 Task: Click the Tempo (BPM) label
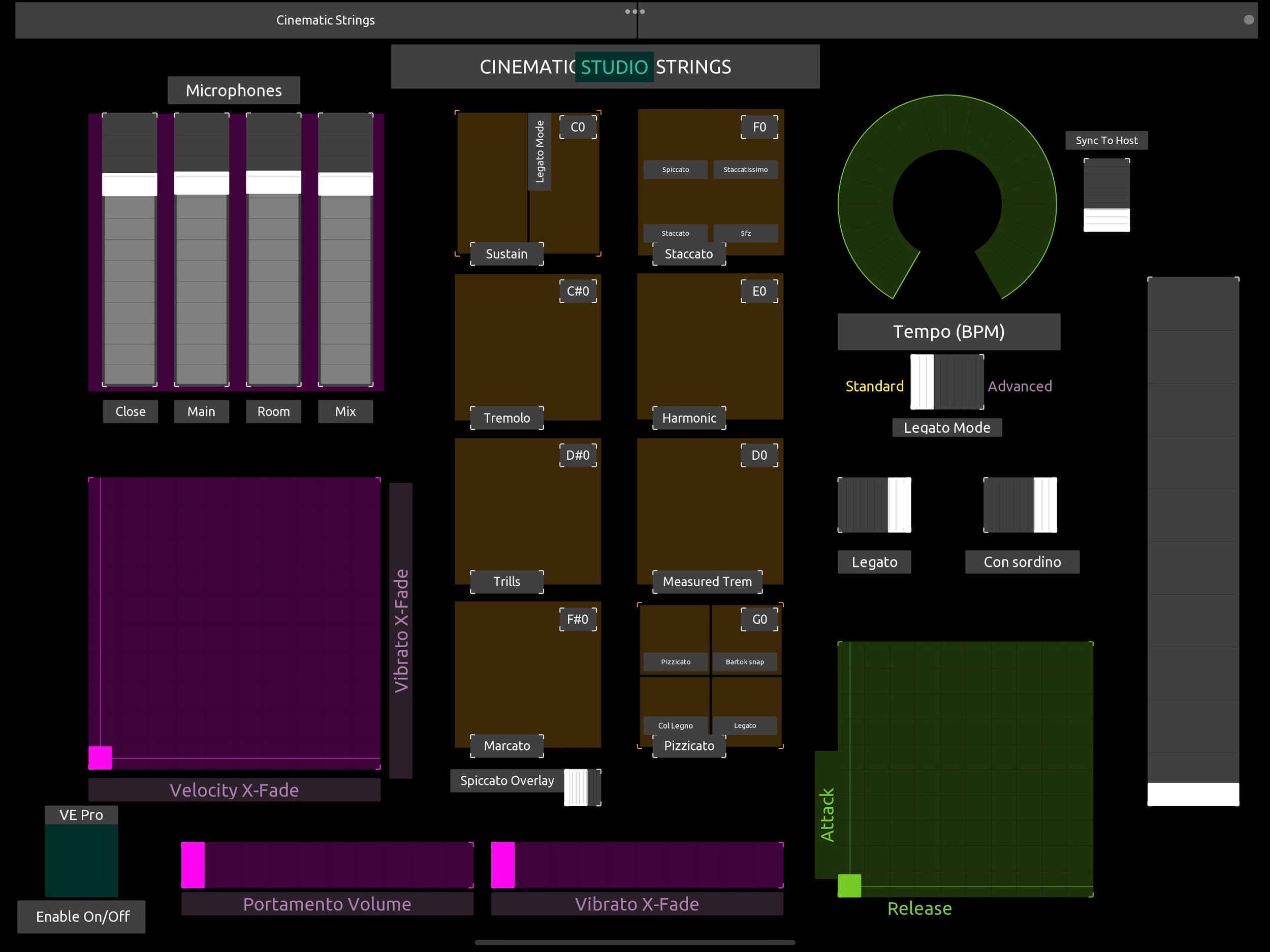[x=948, y=331]
